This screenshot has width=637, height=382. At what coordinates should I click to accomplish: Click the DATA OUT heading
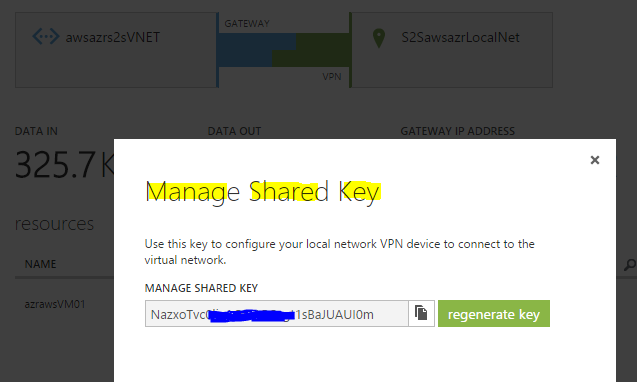[234, 131]
